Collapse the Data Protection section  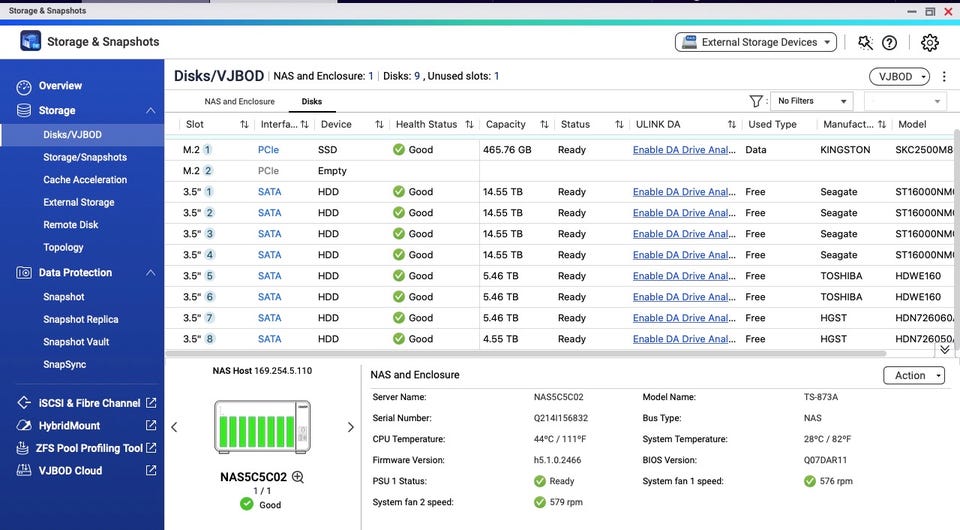point(151,273)
